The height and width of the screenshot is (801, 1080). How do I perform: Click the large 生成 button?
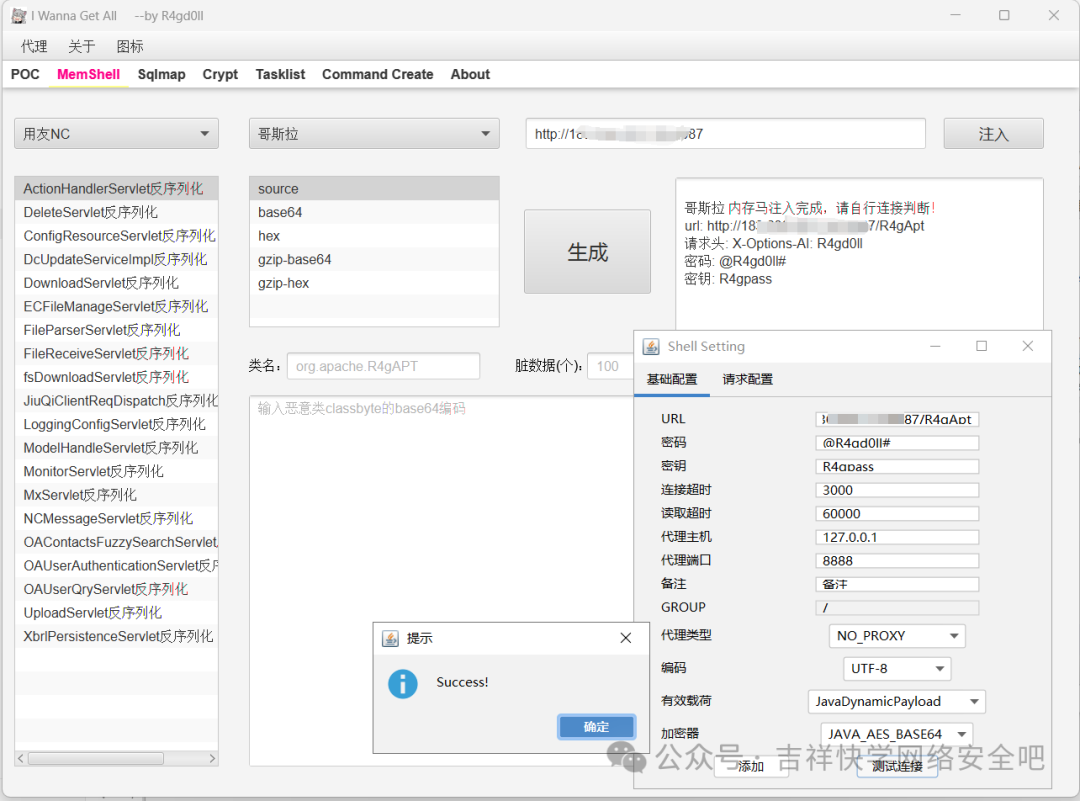[588, 251]
